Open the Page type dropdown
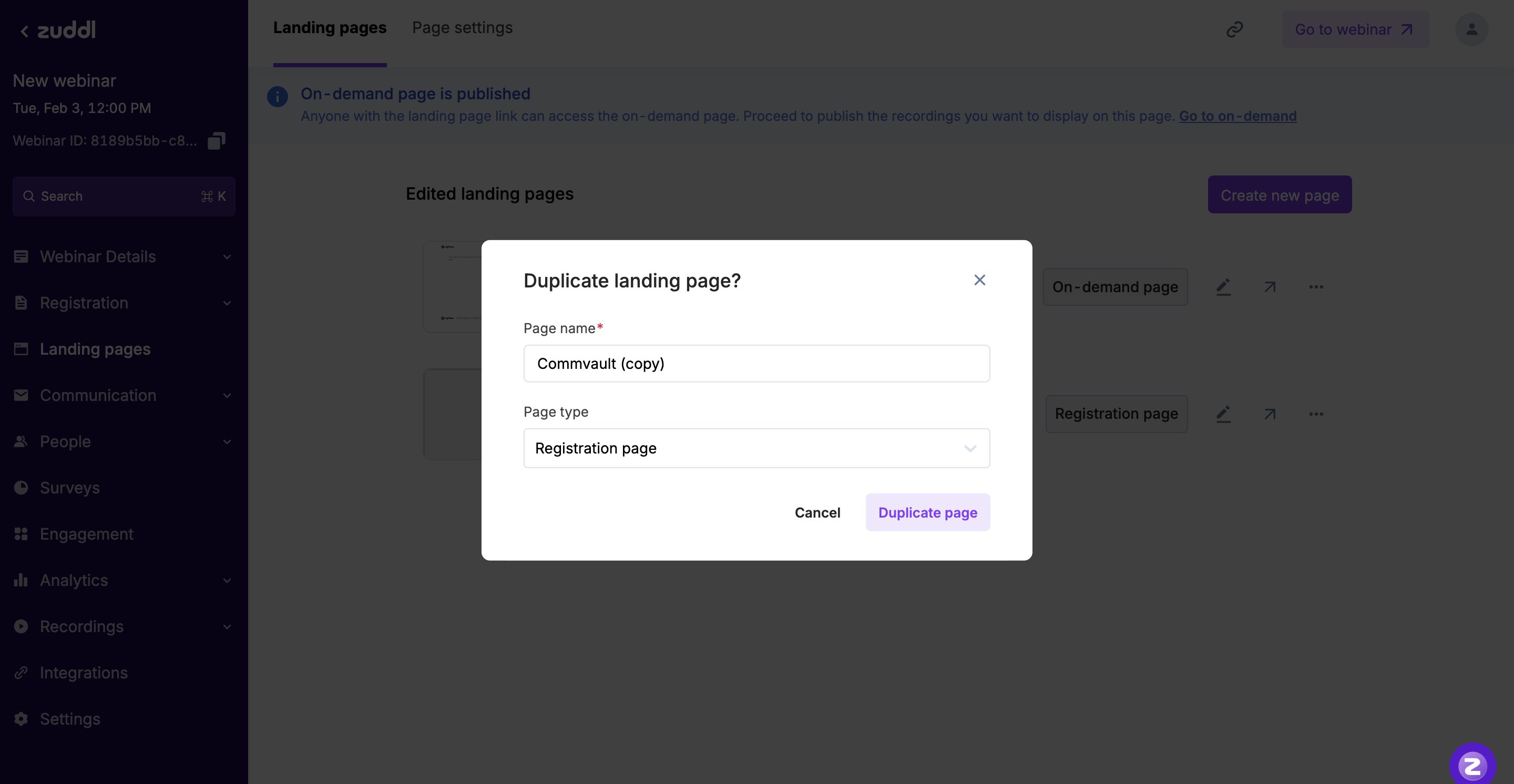1514x784 pixels. (x=756, y=448)
